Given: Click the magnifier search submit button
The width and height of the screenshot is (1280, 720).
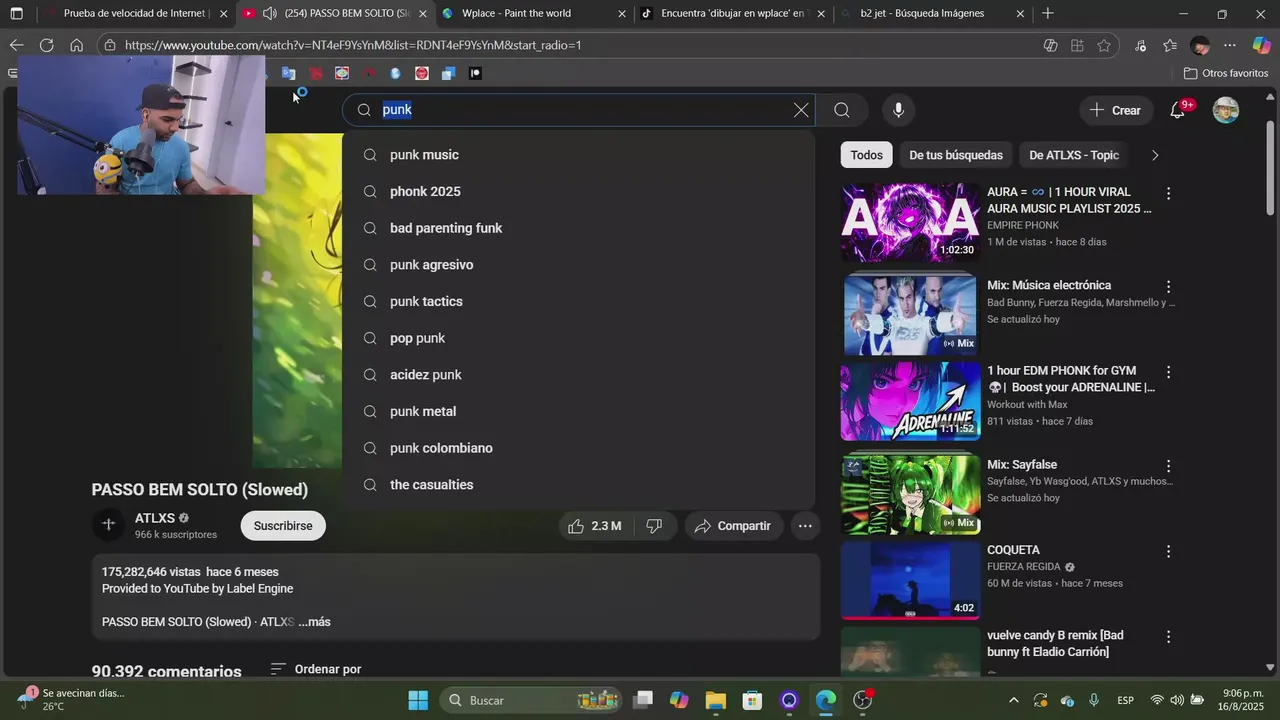Looking at the screenshot, I should [842, 110].
